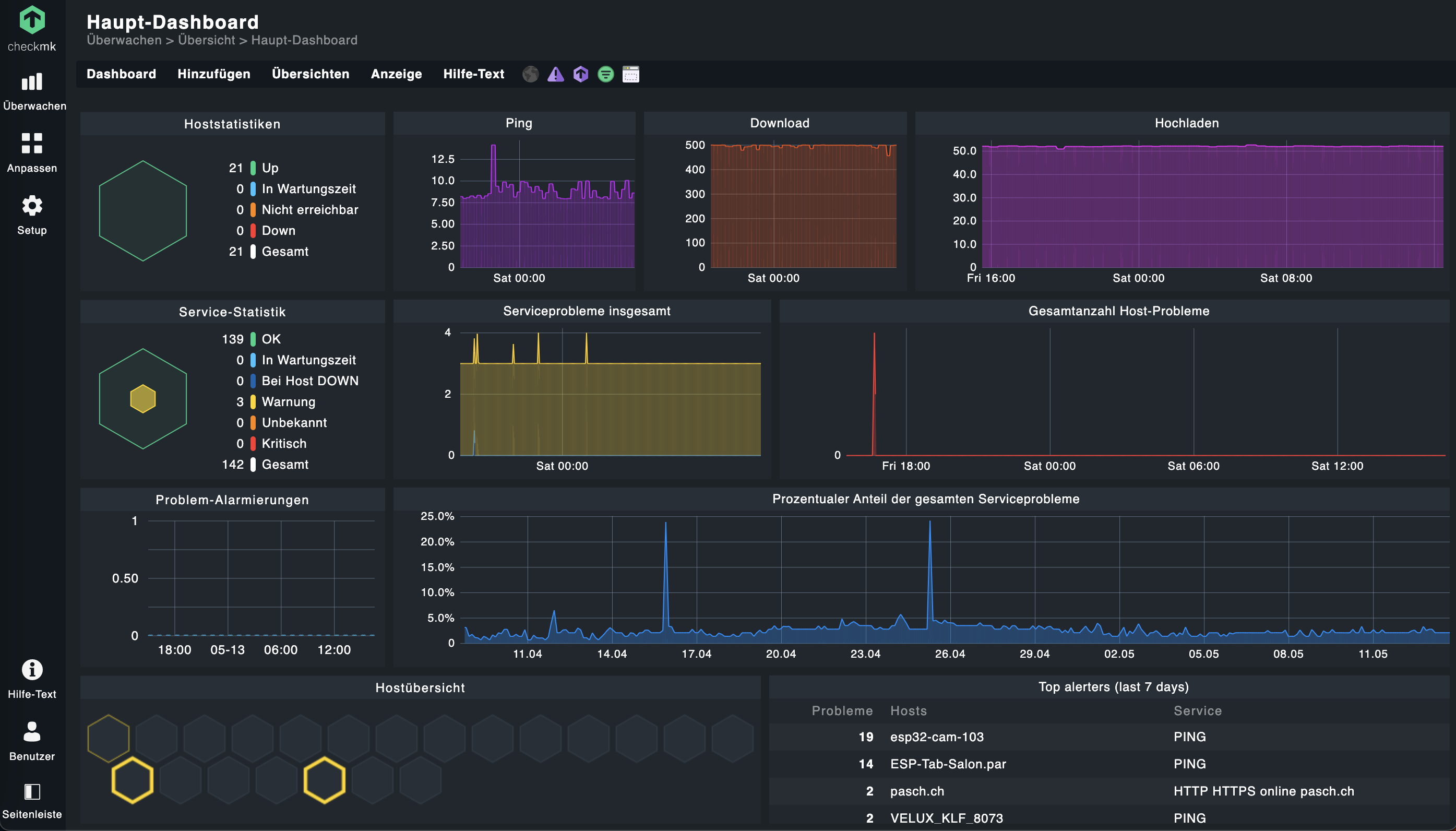Click the grey globe icon in toolbar
This screenshot has height=831, width=1456.
tap(531, 74)
